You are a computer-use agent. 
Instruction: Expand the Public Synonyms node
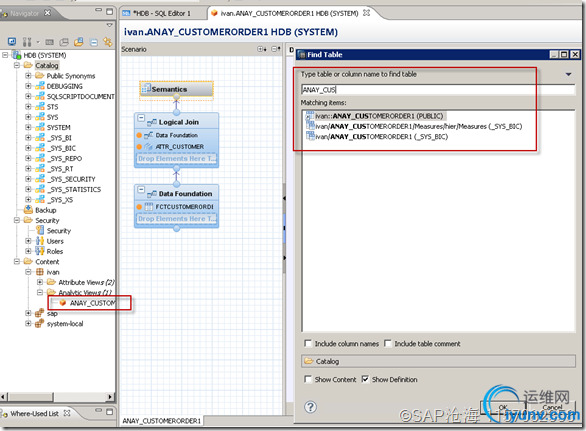(x=28, y=76)
